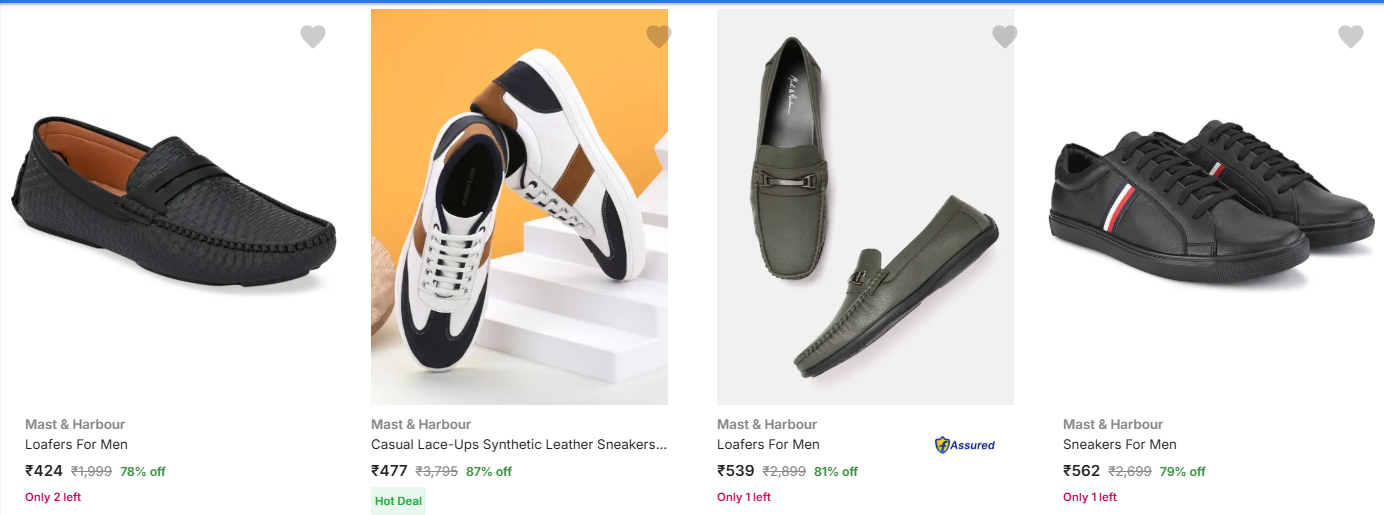The width and height of the screenshot is (1384, 515).
Task: Click the ₹539 'Loafers For Men' title
Action: 768,444
